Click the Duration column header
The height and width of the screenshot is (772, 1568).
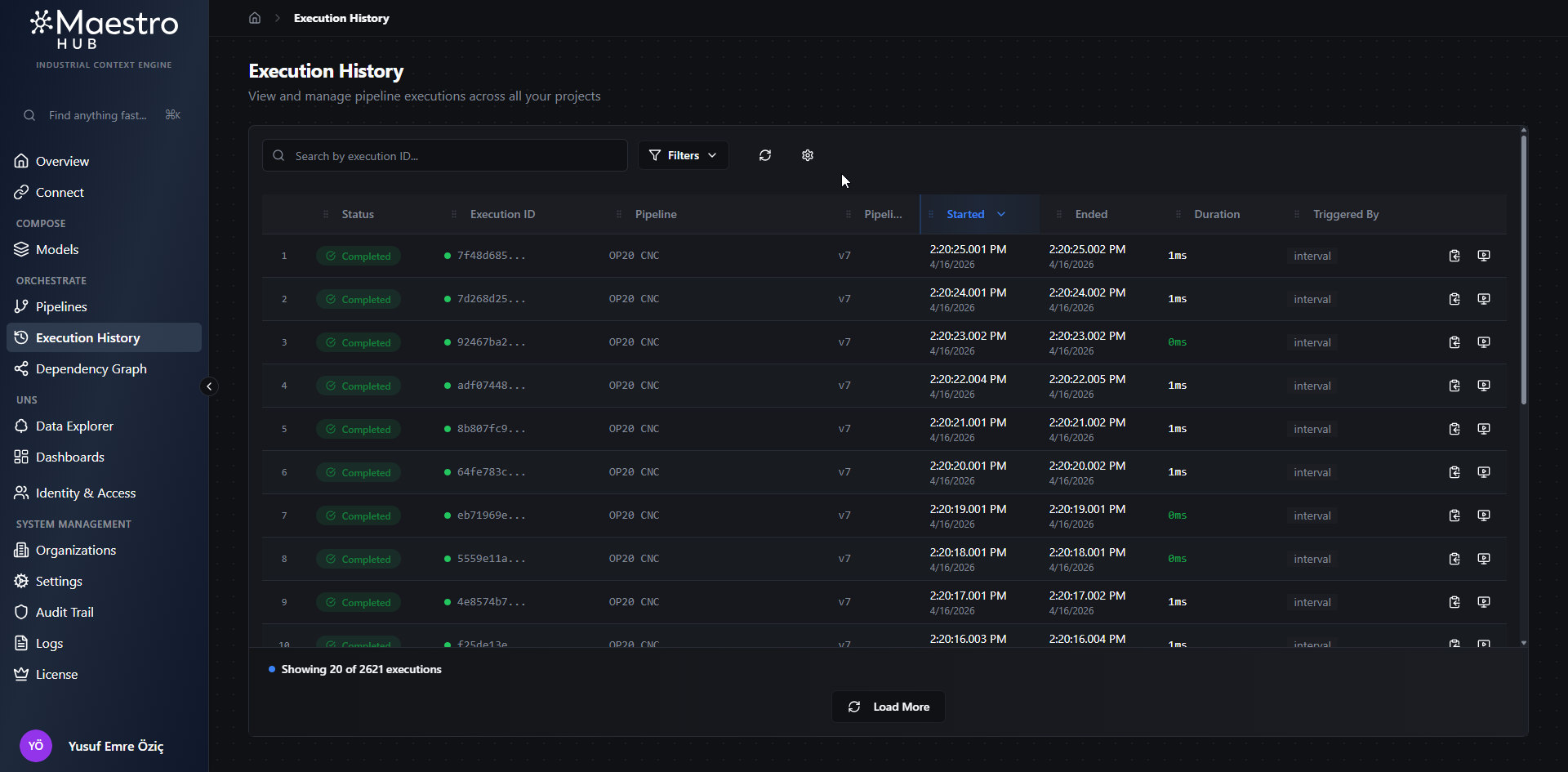pyautogui.click(x=1217, y=214)
